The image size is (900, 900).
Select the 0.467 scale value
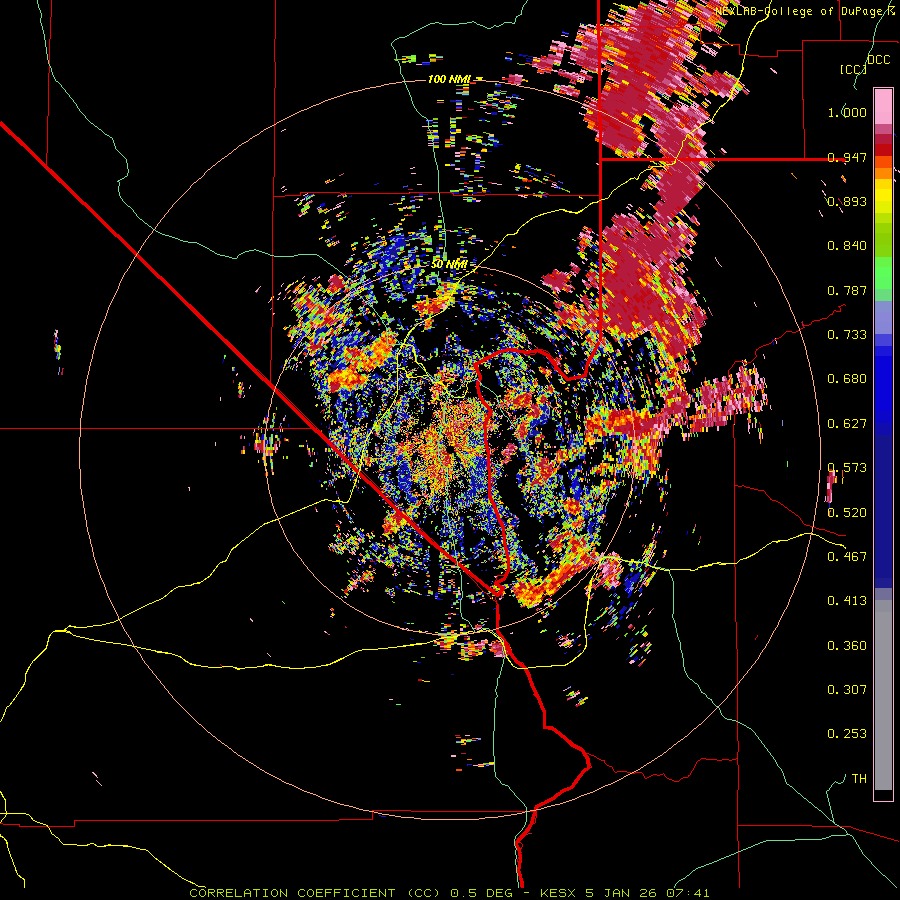[x=847, y=557]
